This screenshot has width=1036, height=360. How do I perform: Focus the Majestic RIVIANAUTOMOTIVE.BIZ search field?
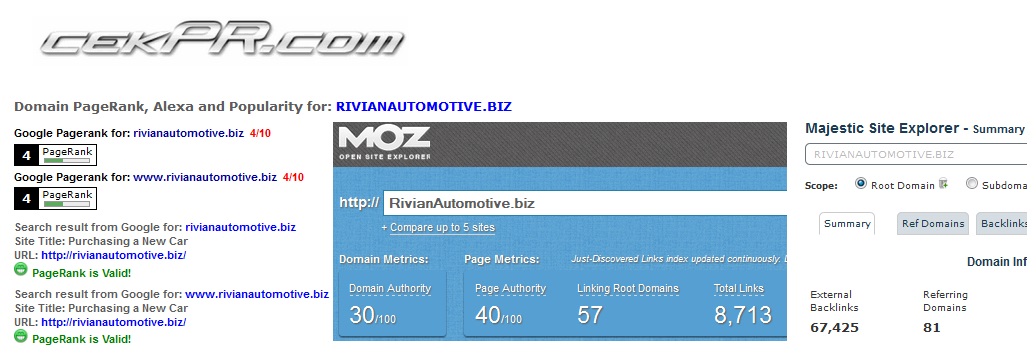click(x=915, y=155)
